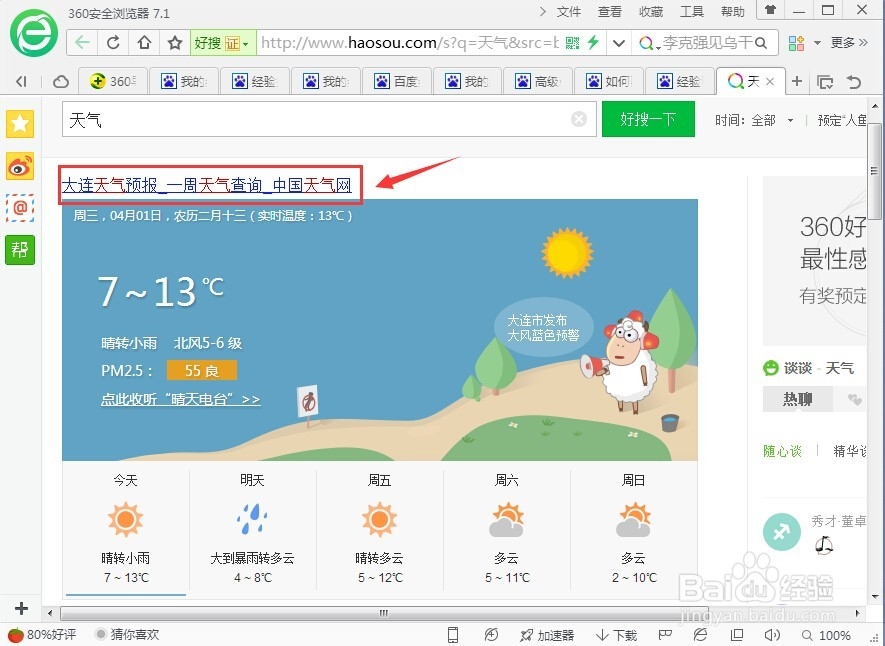
Task: Open the 随心谈 link
Action: coord(782,451)
